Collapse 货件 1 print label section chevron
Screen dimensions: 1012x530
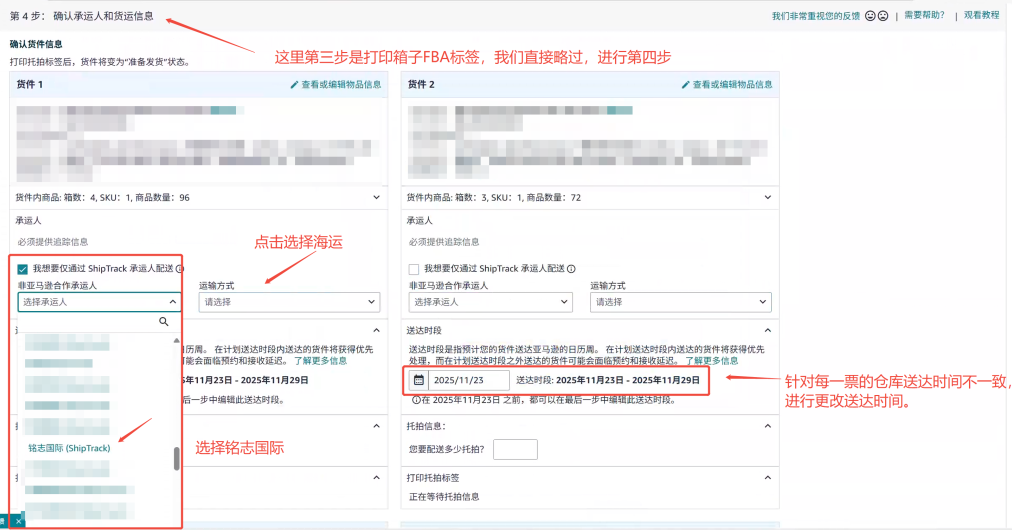pos(376,478)
